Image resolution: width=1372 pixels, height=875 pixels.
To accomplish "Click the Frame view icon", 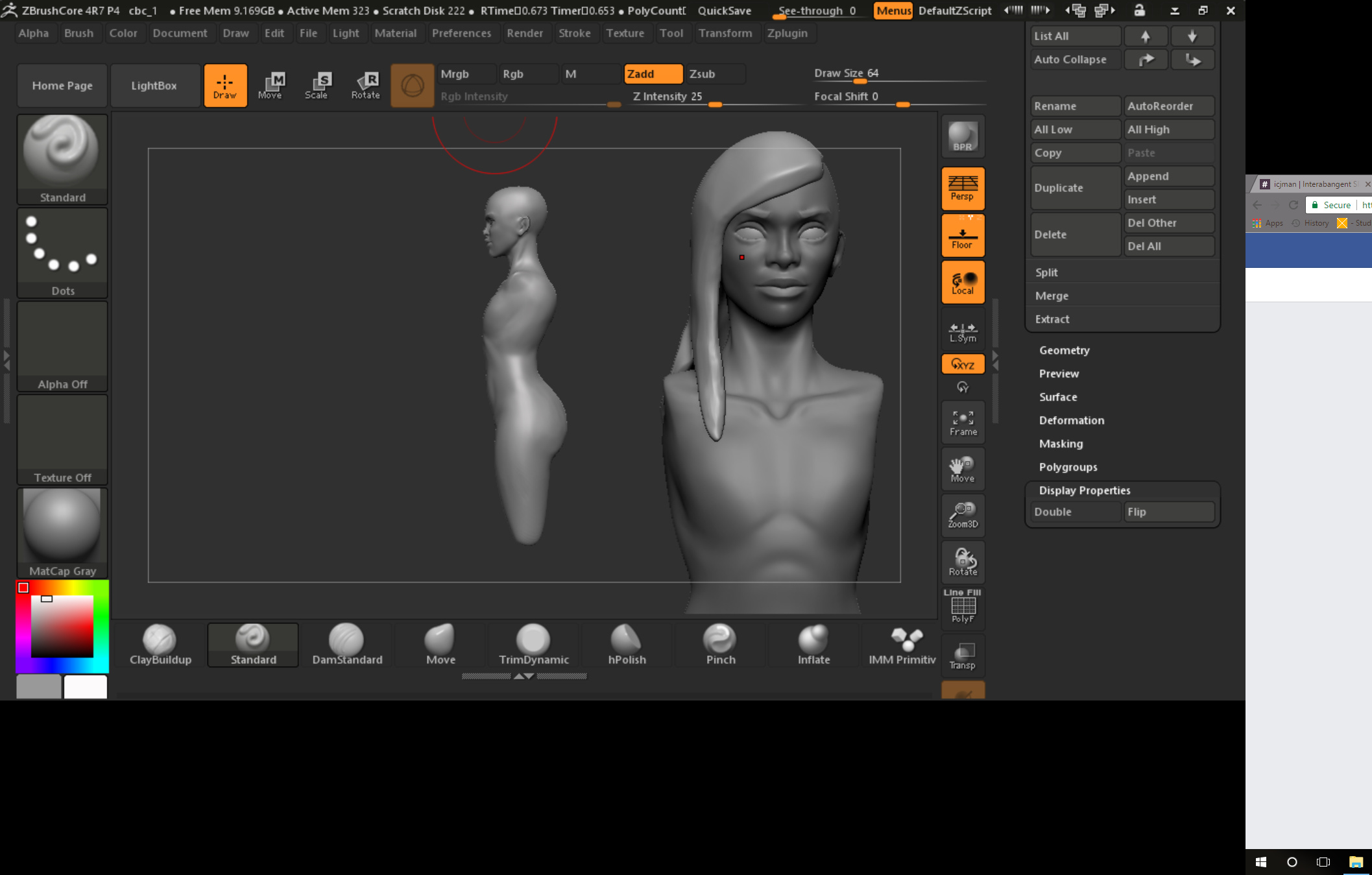I will [963, 422].
